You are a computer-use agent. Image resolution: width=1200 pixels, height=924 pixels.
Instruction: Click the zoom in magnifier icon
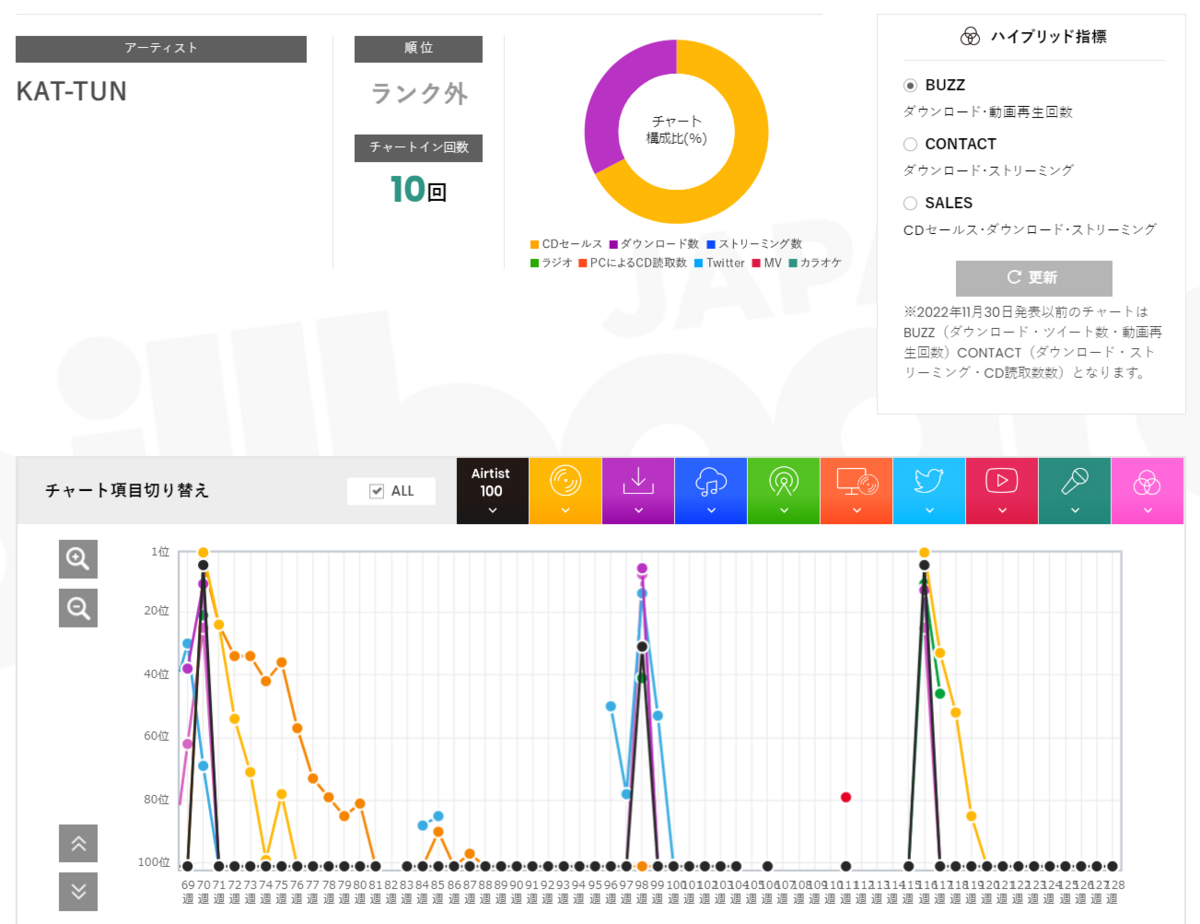[x=78, y=560]
